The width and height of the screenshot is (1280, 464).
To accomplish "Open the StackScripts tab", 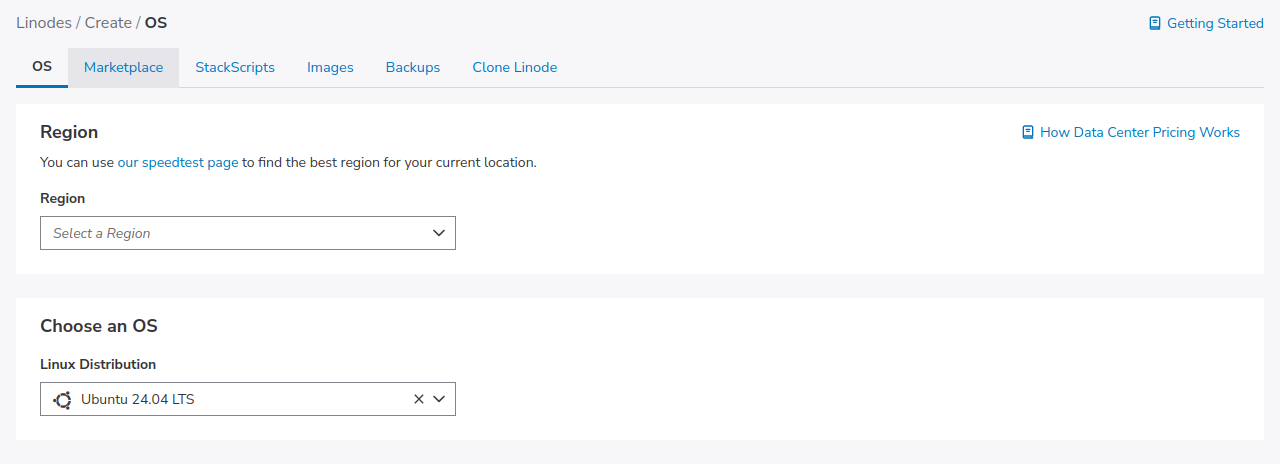I will coord(235,68).
